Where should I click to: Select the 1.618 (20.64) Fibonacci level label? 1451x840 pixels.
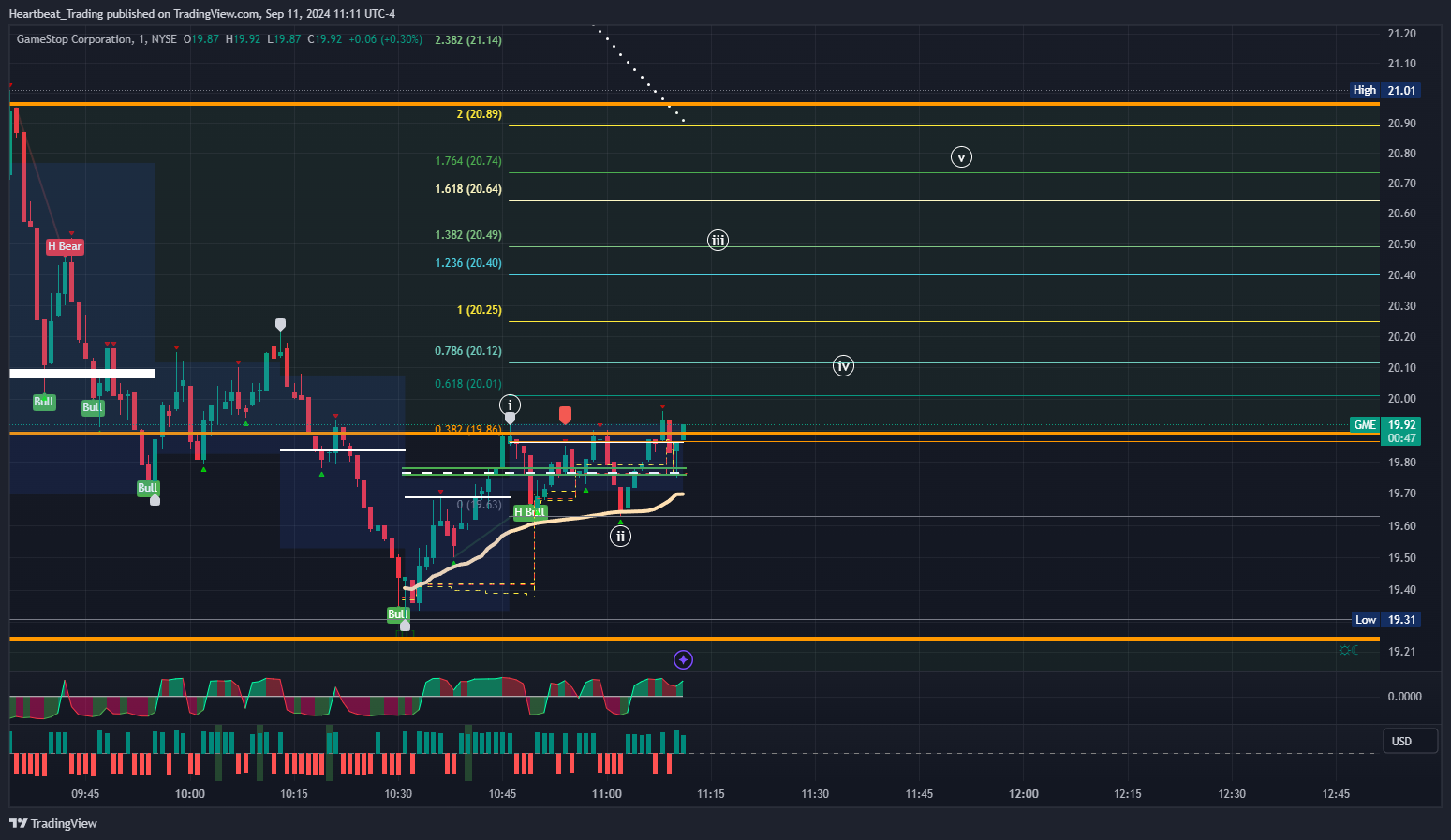(x=468, y=189)
